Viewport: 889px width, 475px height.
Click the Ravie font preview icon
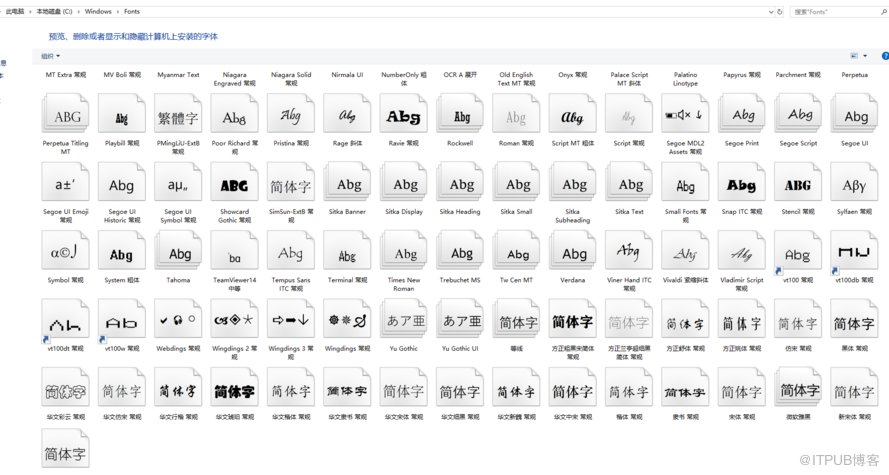(x=403, y=115)
